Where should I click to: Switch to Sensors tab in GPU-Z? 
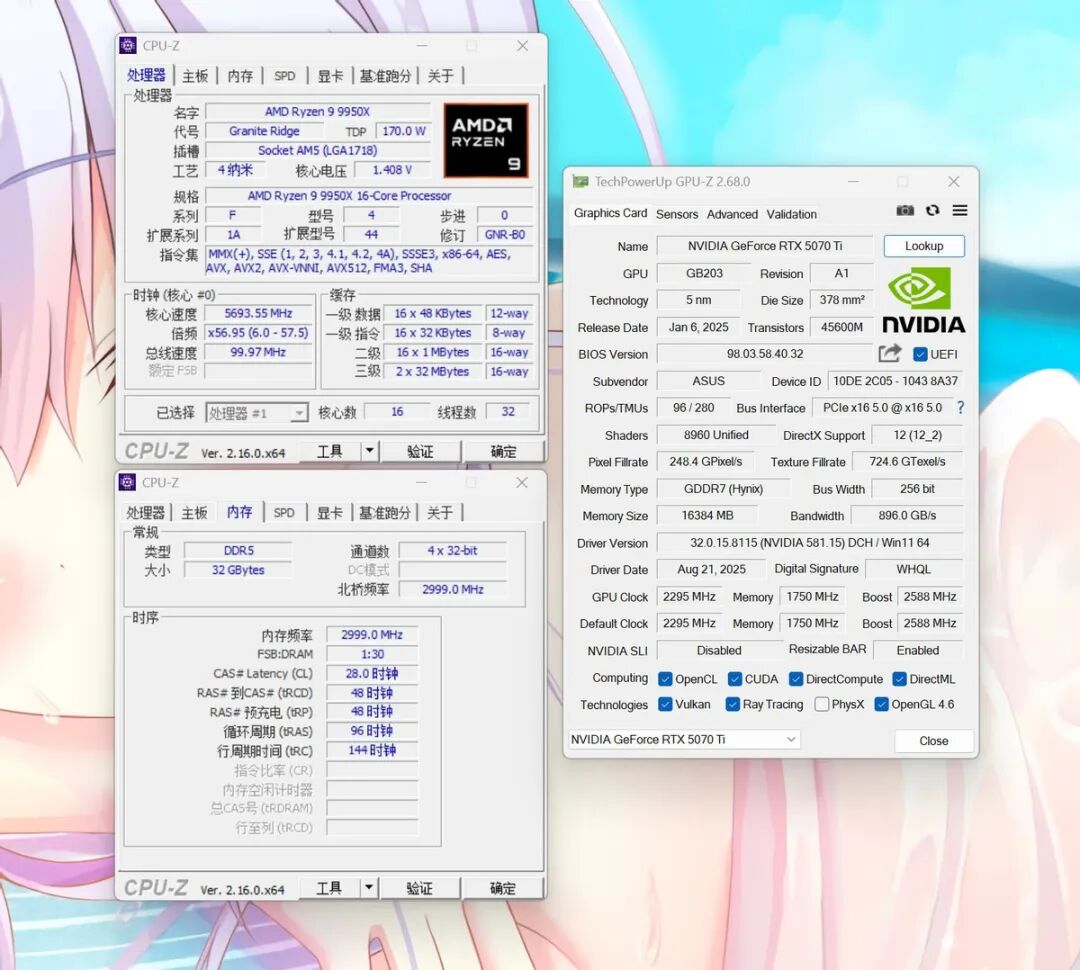(x=676, y=214)
